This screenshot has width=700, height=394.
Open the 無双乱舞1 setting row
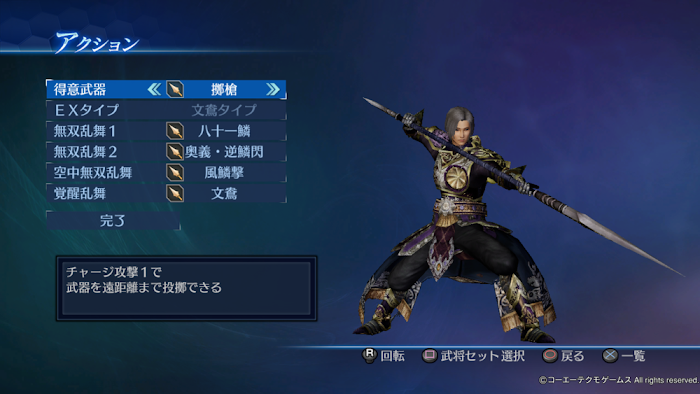(166, 131)
